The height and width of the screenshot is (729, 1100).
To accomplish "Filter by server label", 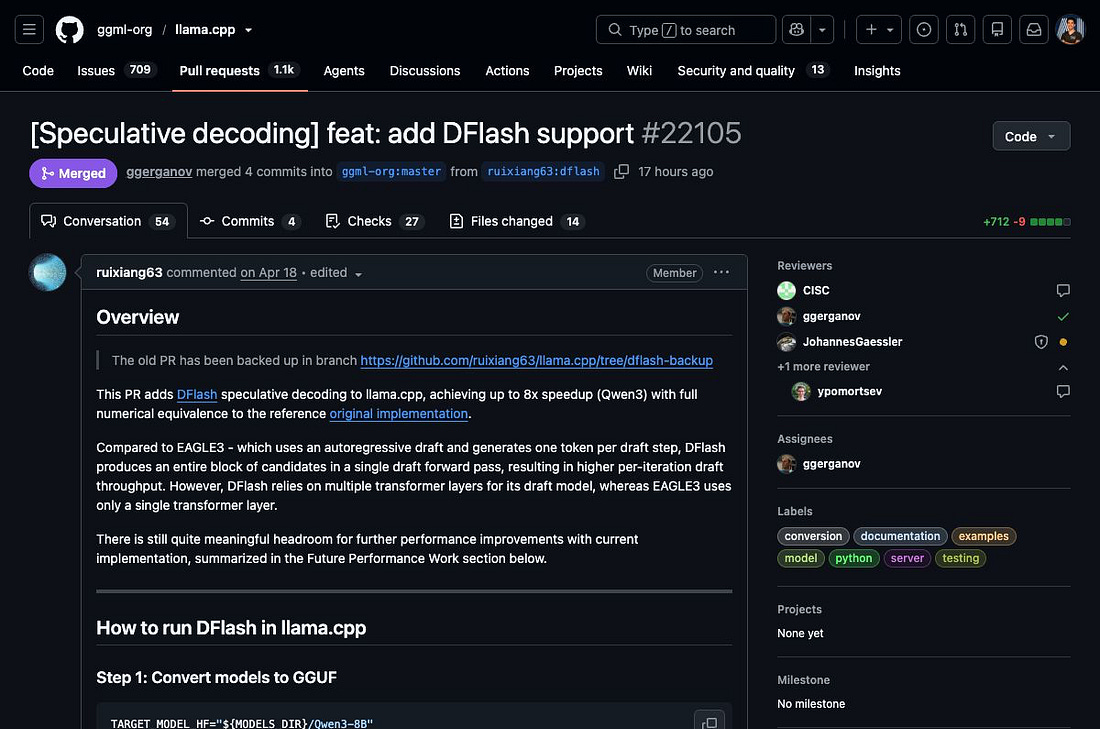I will [907, 559].
